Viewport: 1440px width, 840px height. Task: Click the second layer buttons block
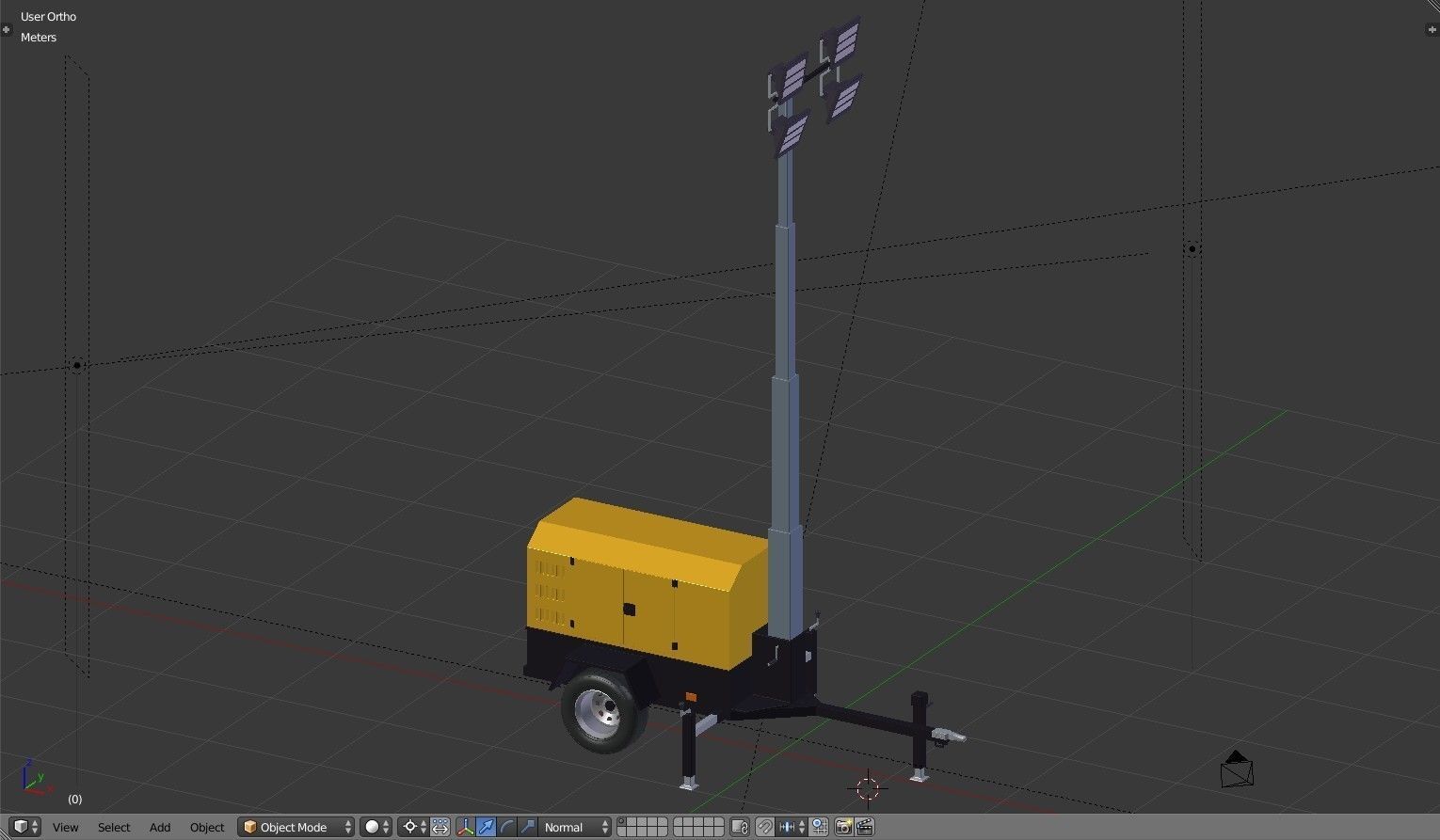pos(698,827)
